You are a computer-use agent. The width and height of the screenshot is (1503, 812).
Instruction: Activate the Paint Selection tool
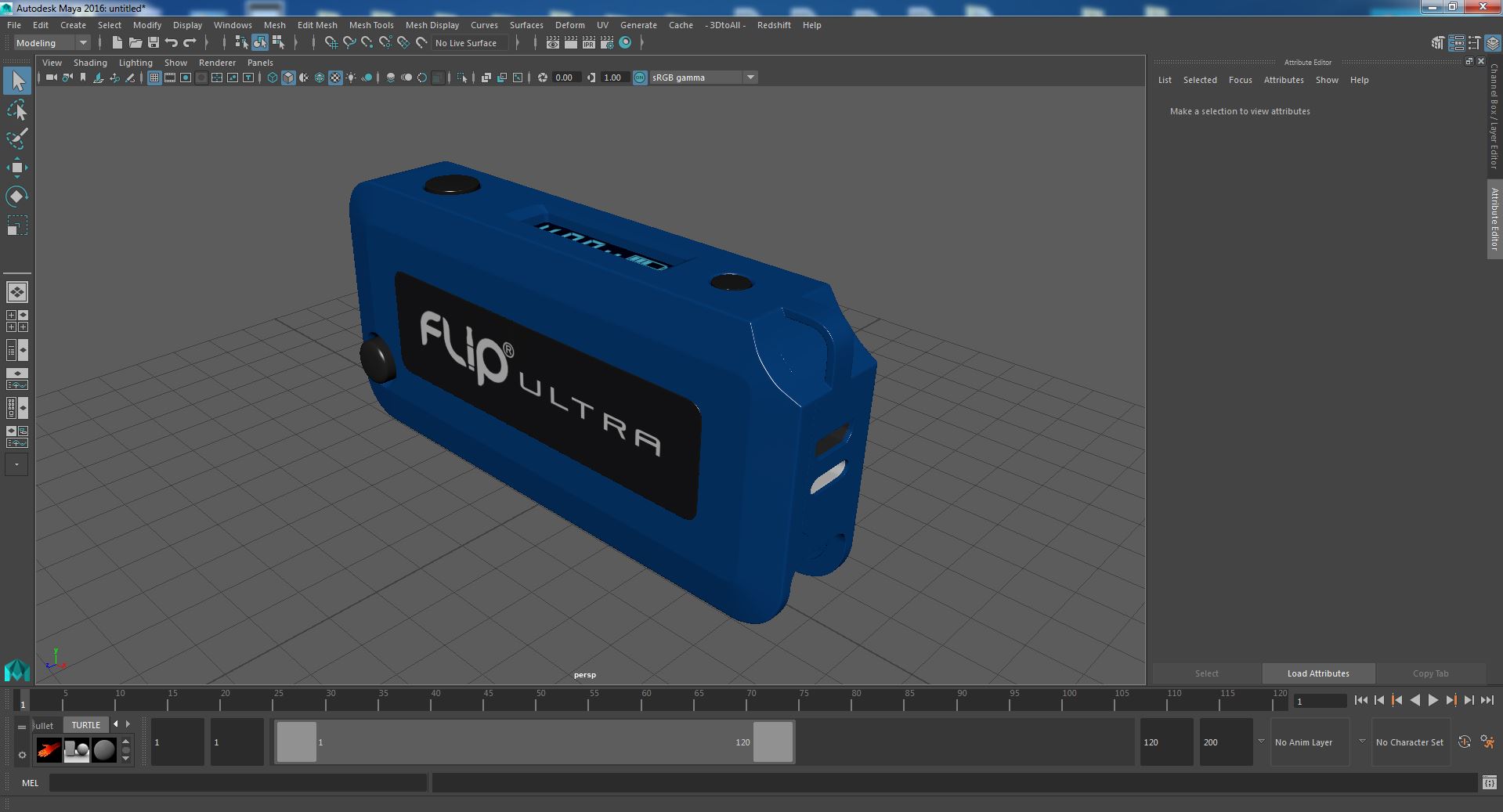(x=17, y=139)
